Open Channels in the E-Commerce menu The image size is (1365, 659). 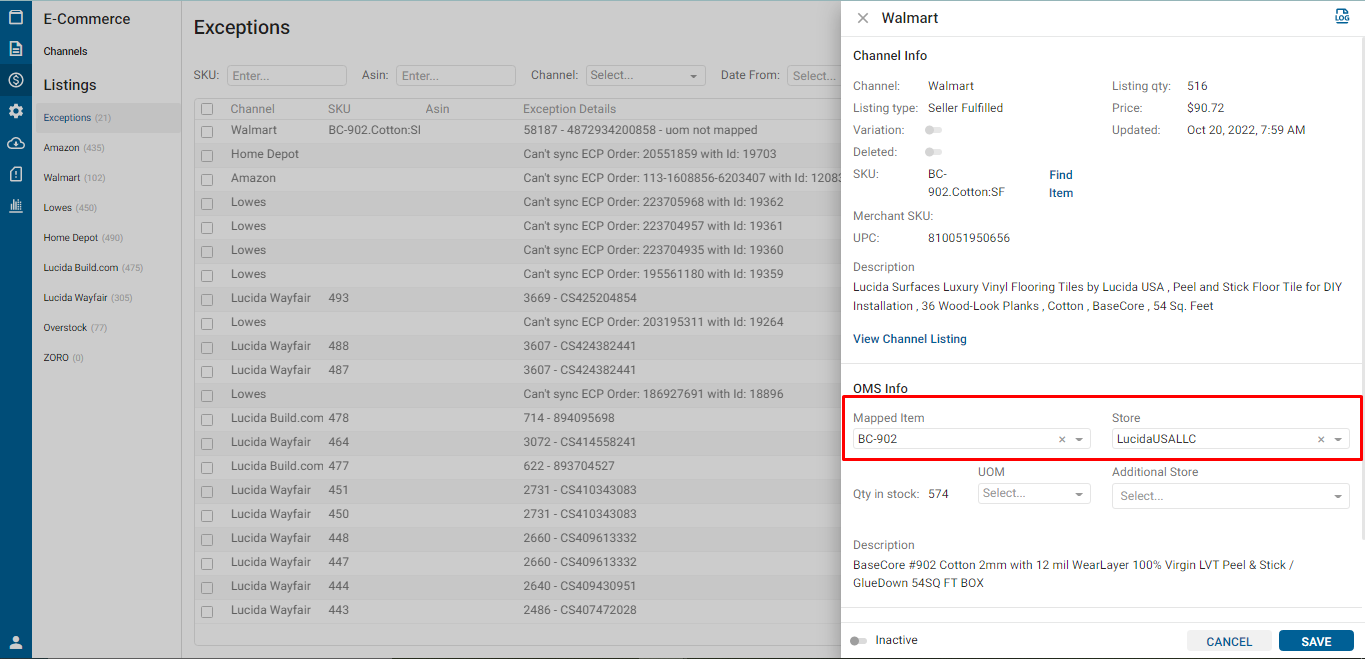[65, 51]
